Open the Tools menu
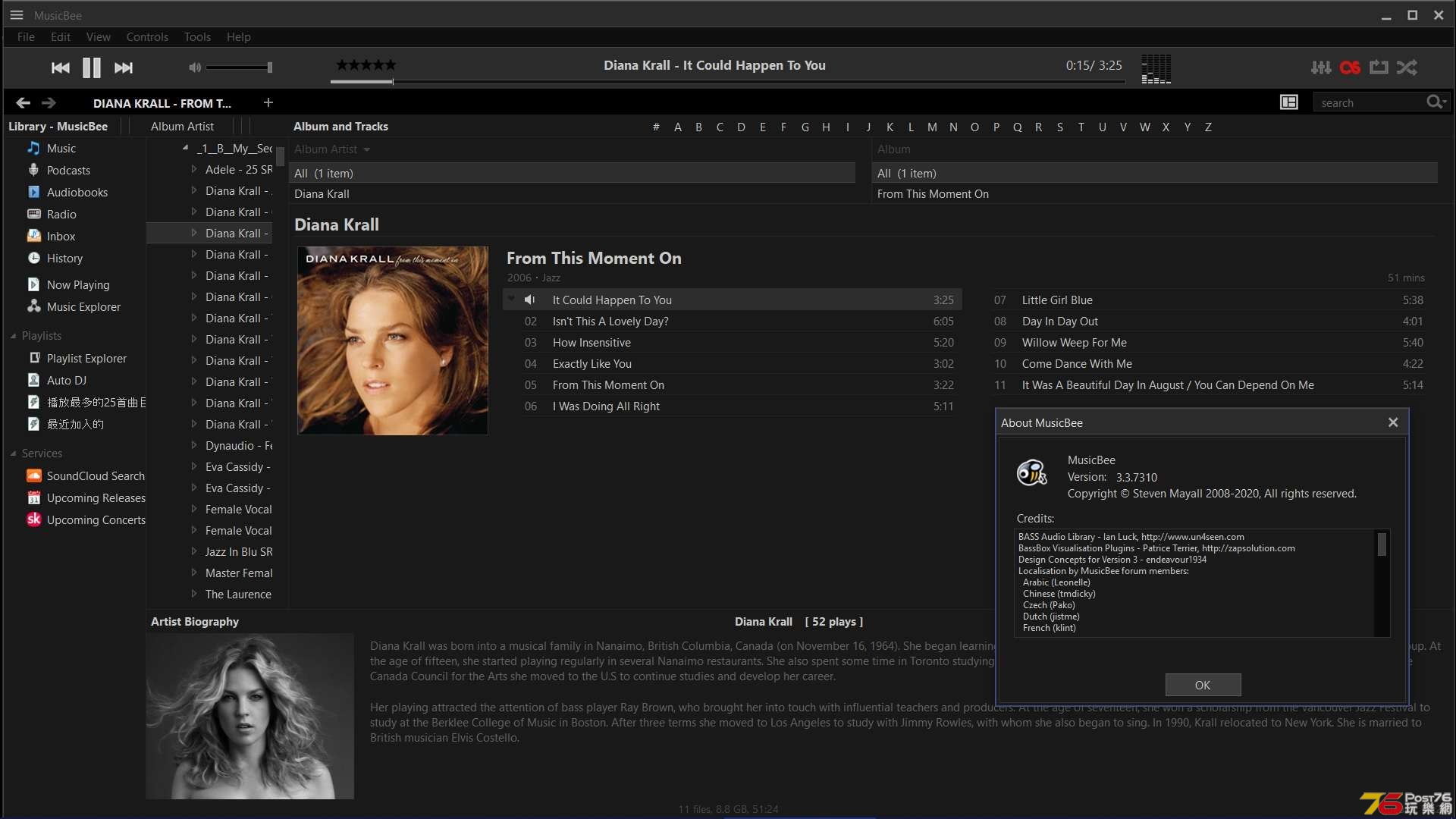Image resolution: width=1456 pixels, height=819 pixels. (197, 37)
